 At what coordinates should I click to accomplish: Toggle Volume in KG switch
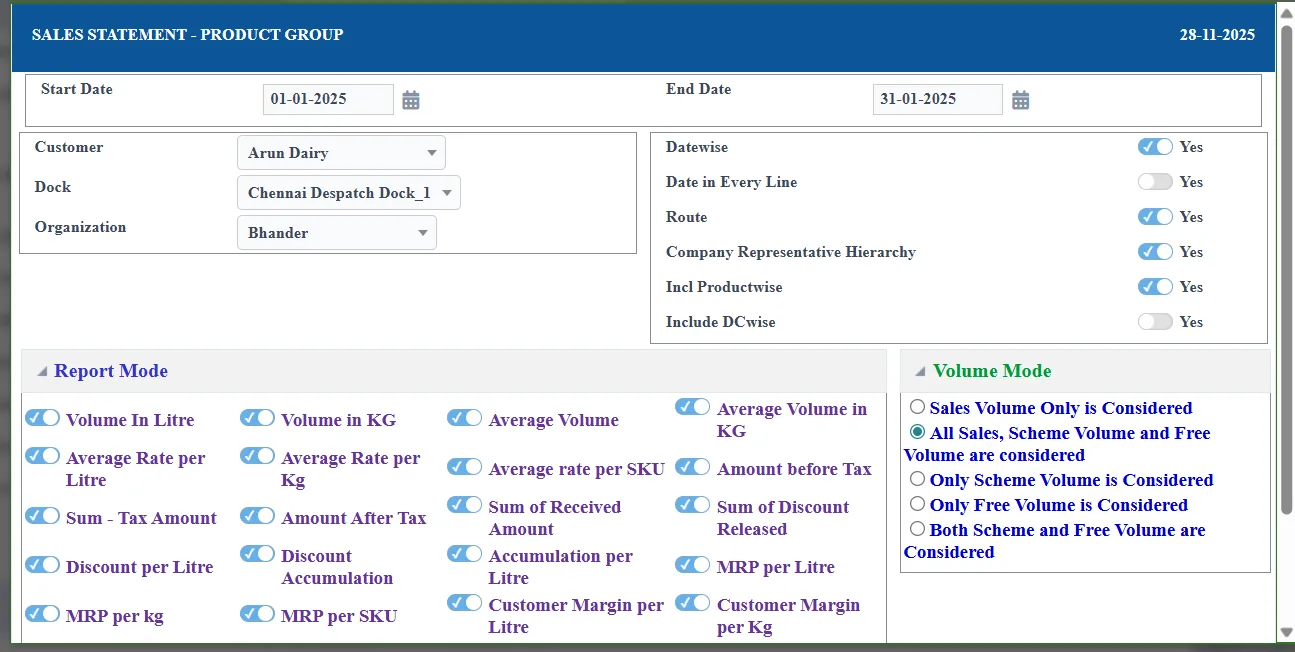[x=258, y=418]
